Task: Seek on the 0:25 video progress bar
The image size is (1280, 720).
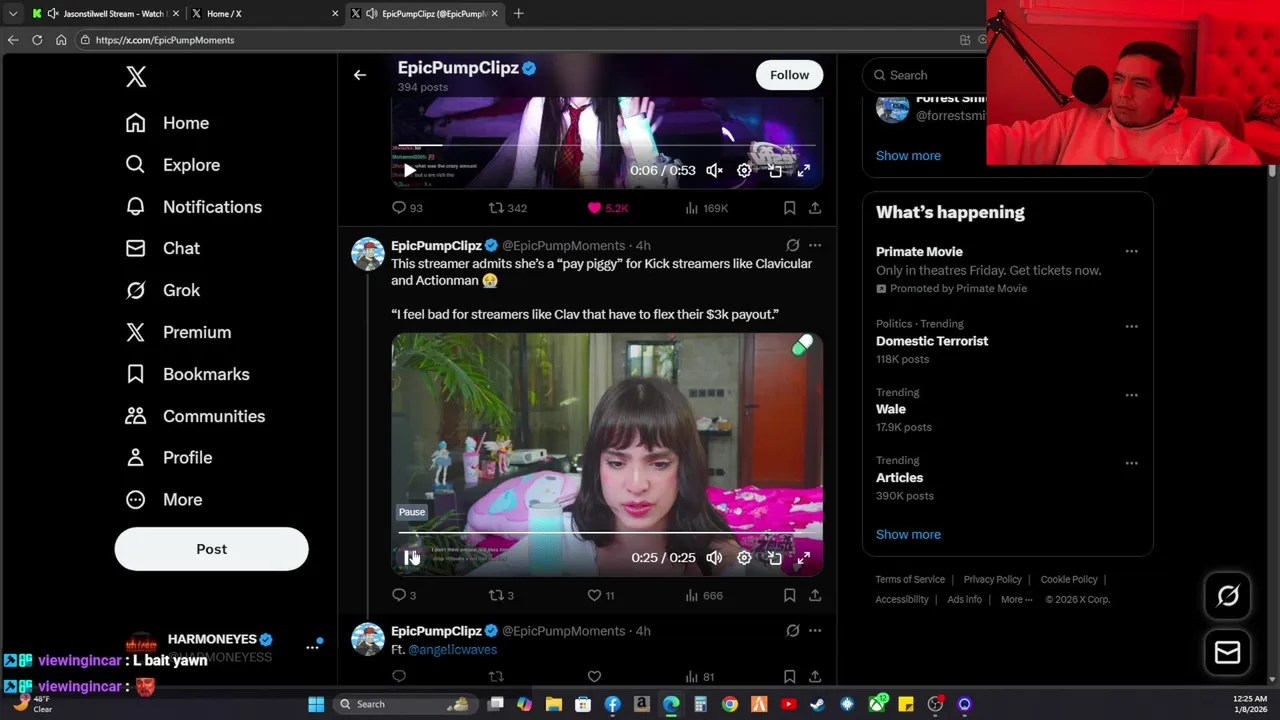Action: click(x=607, y=533)
